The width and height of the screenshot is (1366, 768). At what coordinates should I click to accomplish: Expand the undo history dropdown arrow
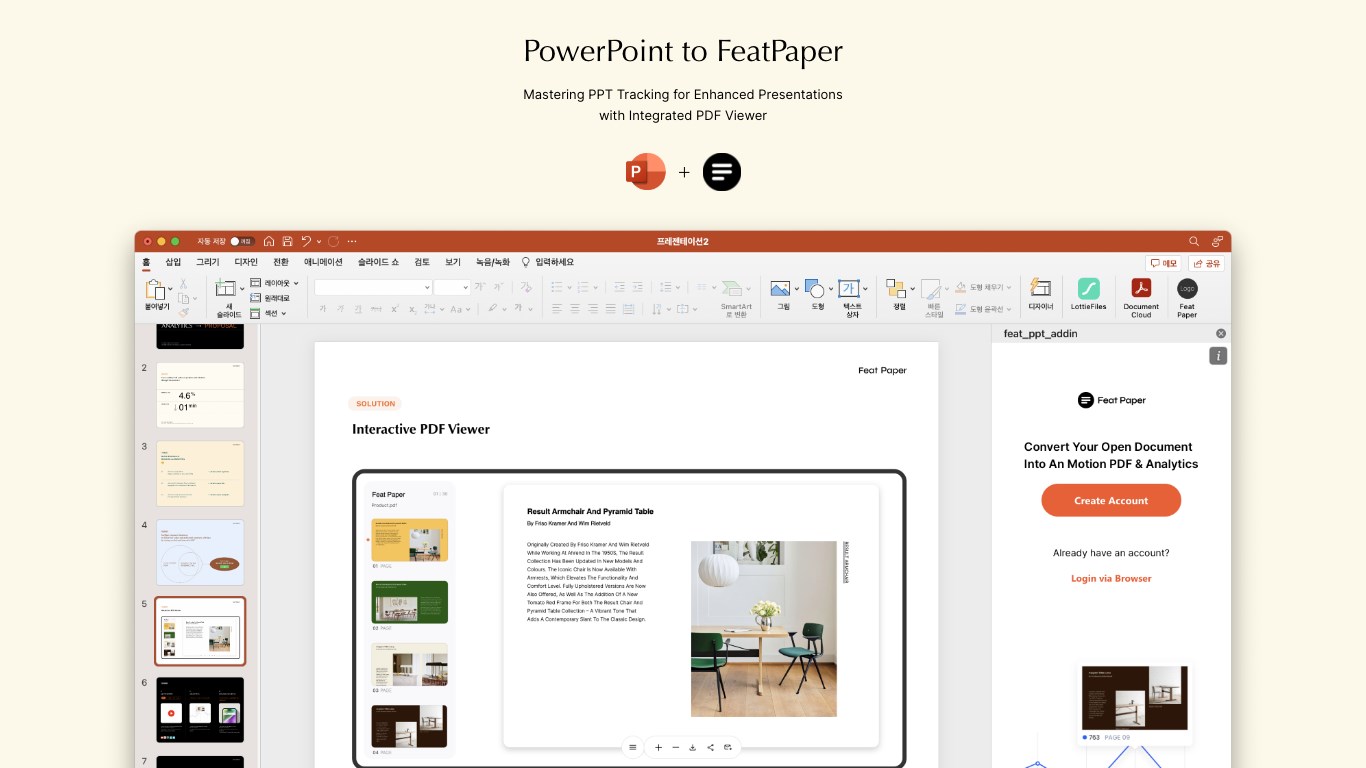pyautogui.click(x=319, y=241)
